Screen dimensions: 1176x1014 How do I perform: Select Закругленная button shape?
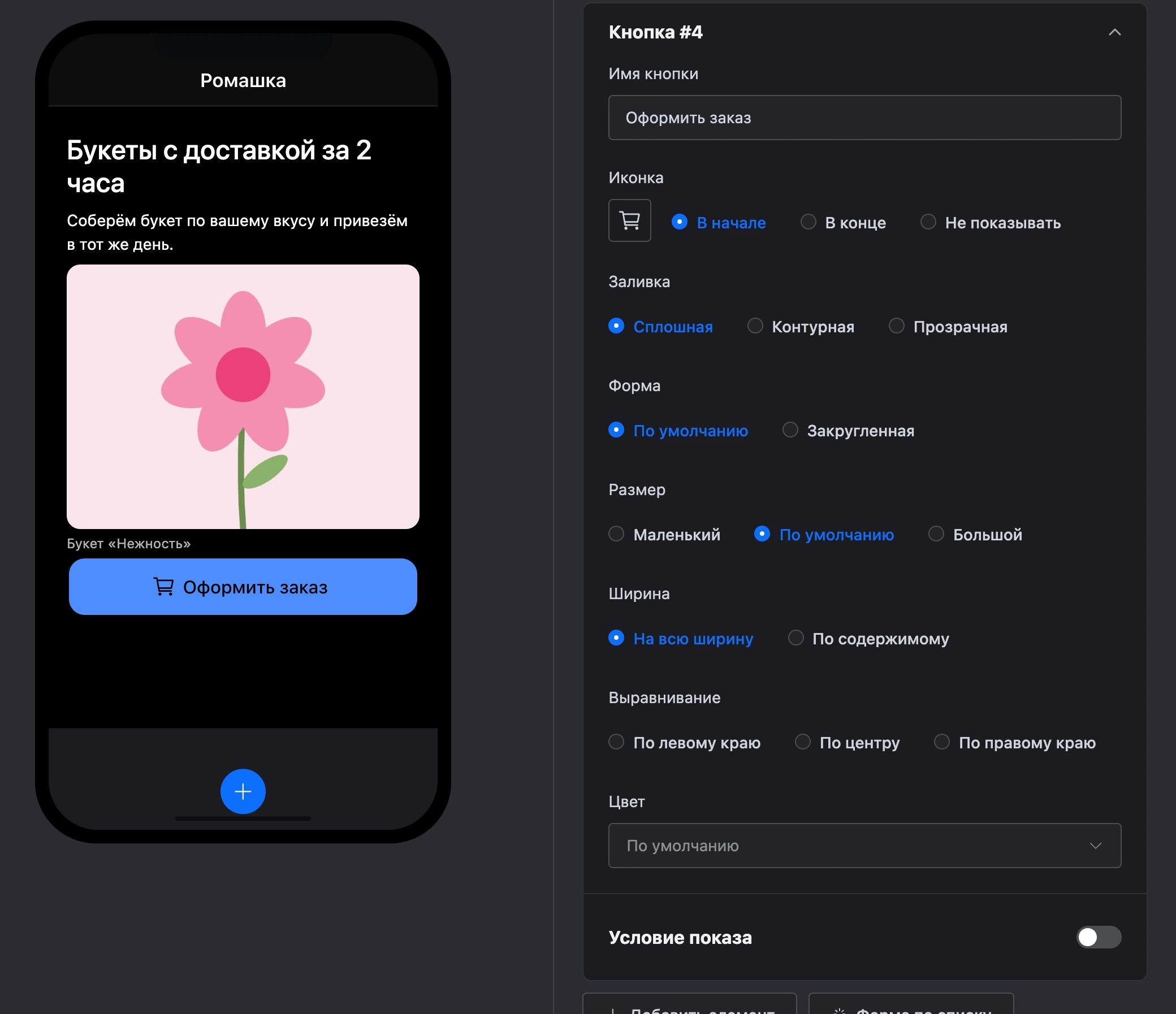[848, 431]
